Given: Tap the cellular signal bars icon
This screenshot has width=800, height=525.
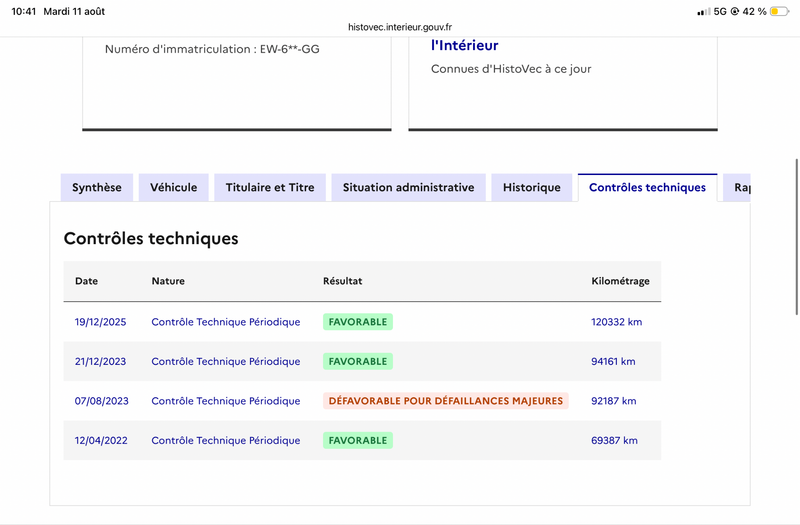Looking at the screenshot, I should coord(704,11).
